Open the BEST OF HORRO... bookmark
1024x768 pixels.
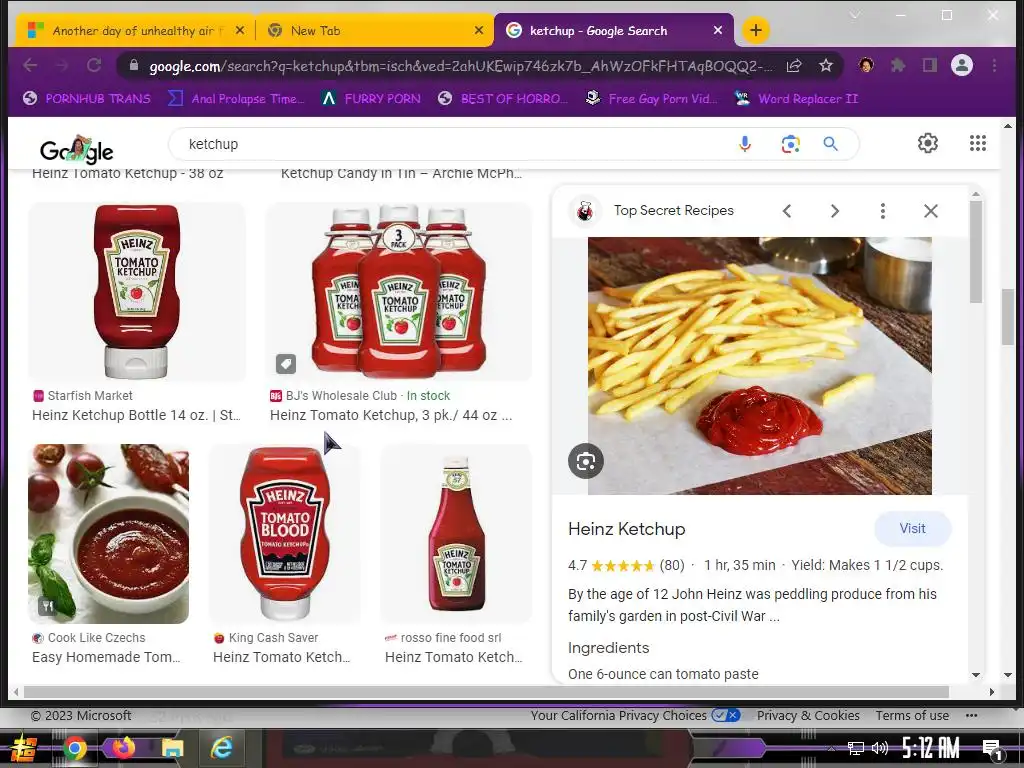[x=503, y=99]
